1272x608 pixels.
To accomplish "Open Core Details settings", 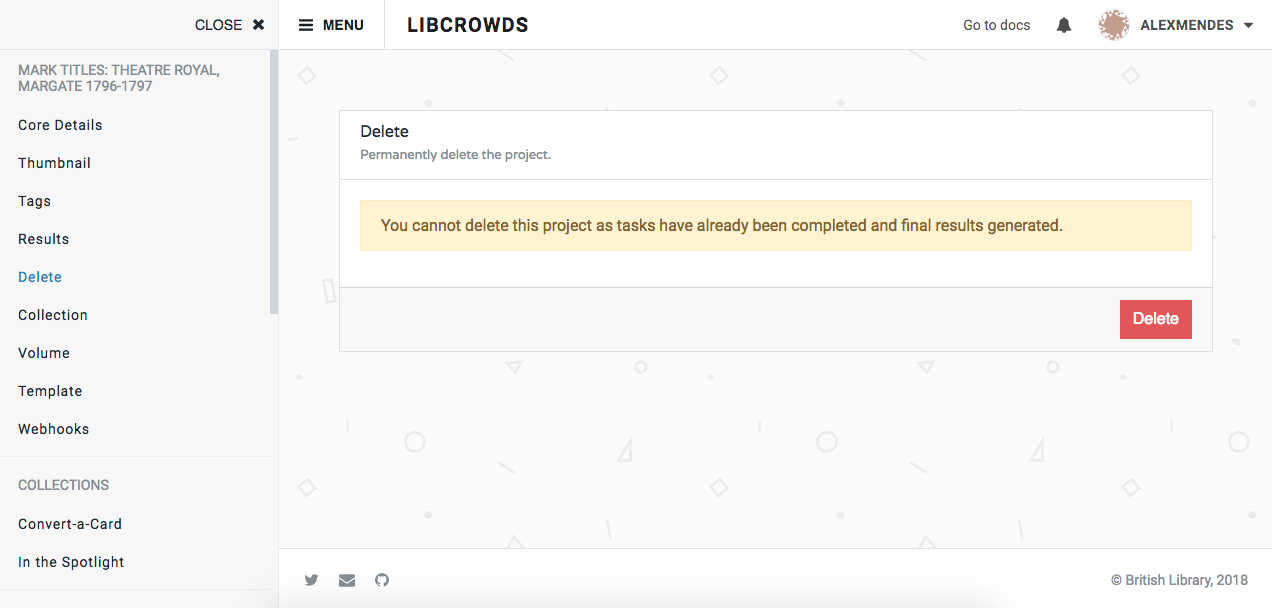I will [x=60, y=124].
